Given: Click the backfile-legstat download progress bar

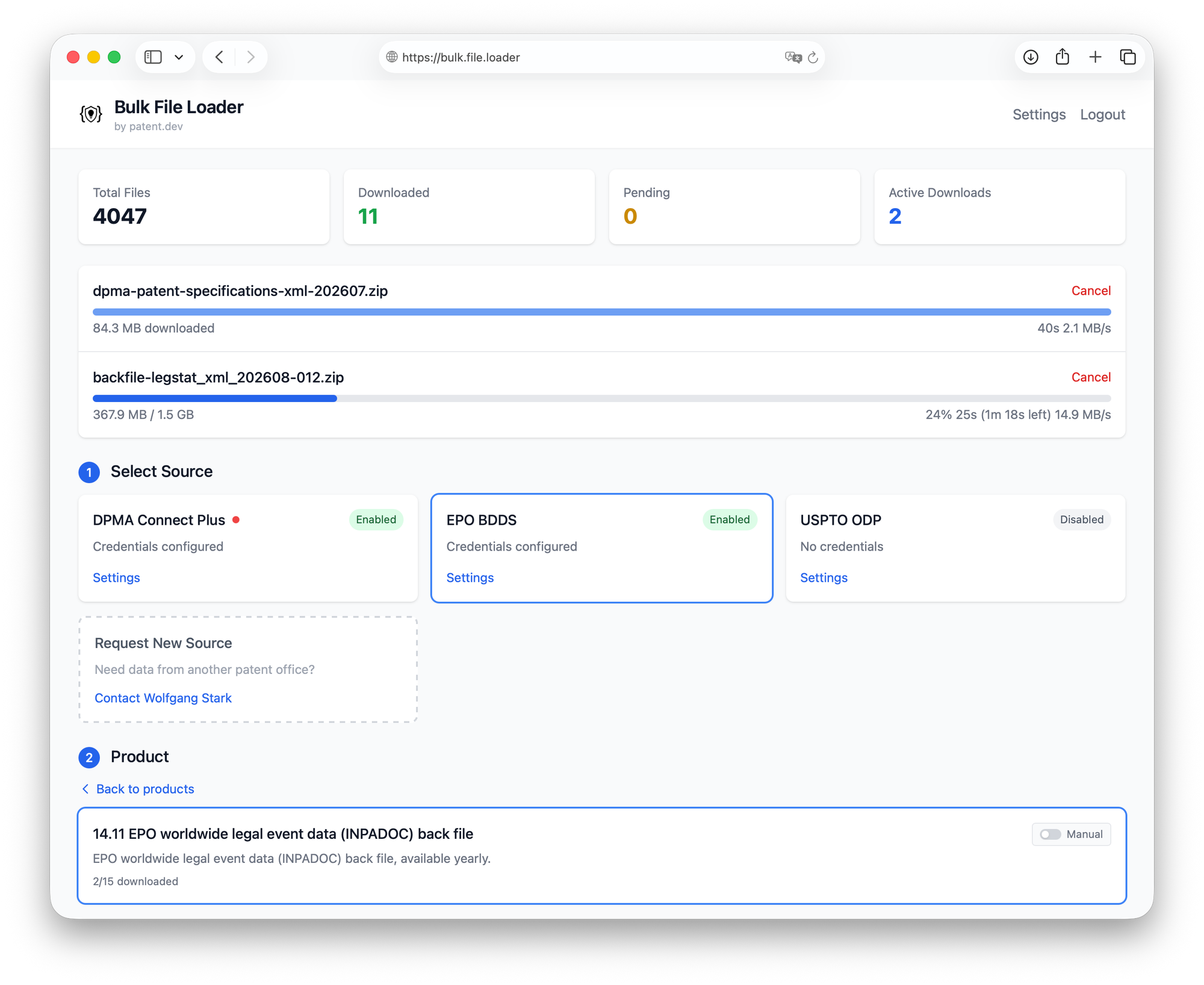Looking at the screenshot, I should 601,398.
